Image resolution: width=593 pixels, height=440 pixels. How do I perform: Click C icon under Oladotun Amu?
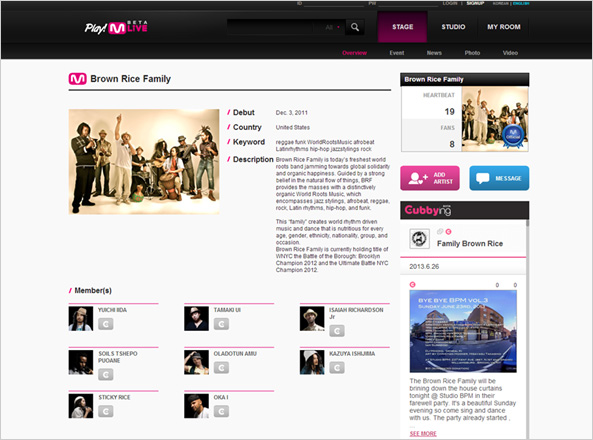(x=221, y=367)
